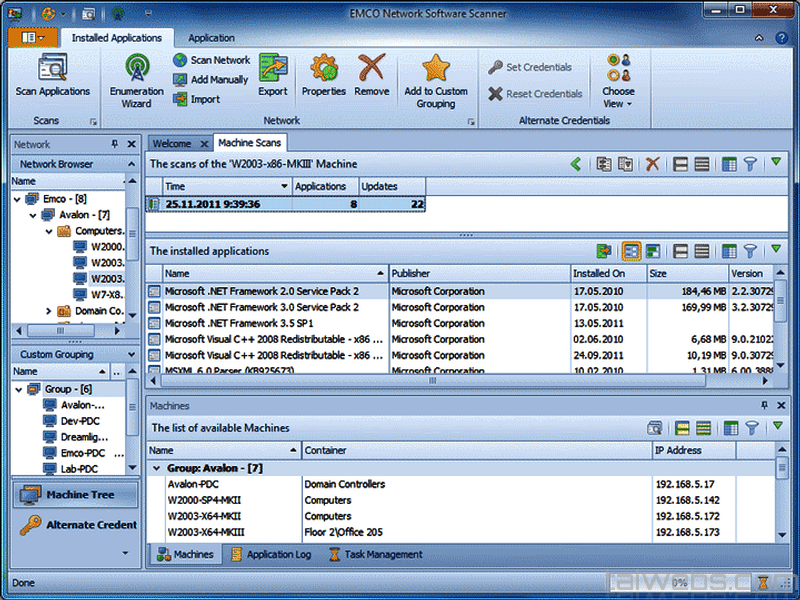Image resolution: width=800 pixels, height=600 pixels.
Task: Toggle pin on the Network panel
Action: (x=115, y=144)
